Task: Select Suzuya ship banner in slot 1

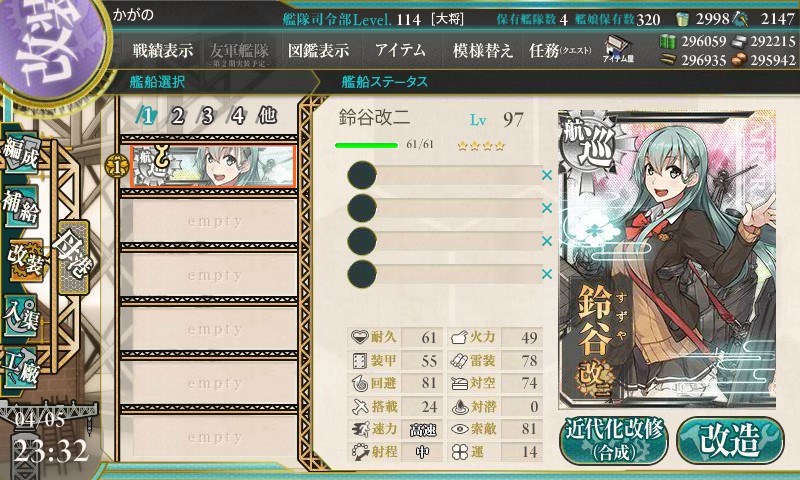Action: pos(213,166)
